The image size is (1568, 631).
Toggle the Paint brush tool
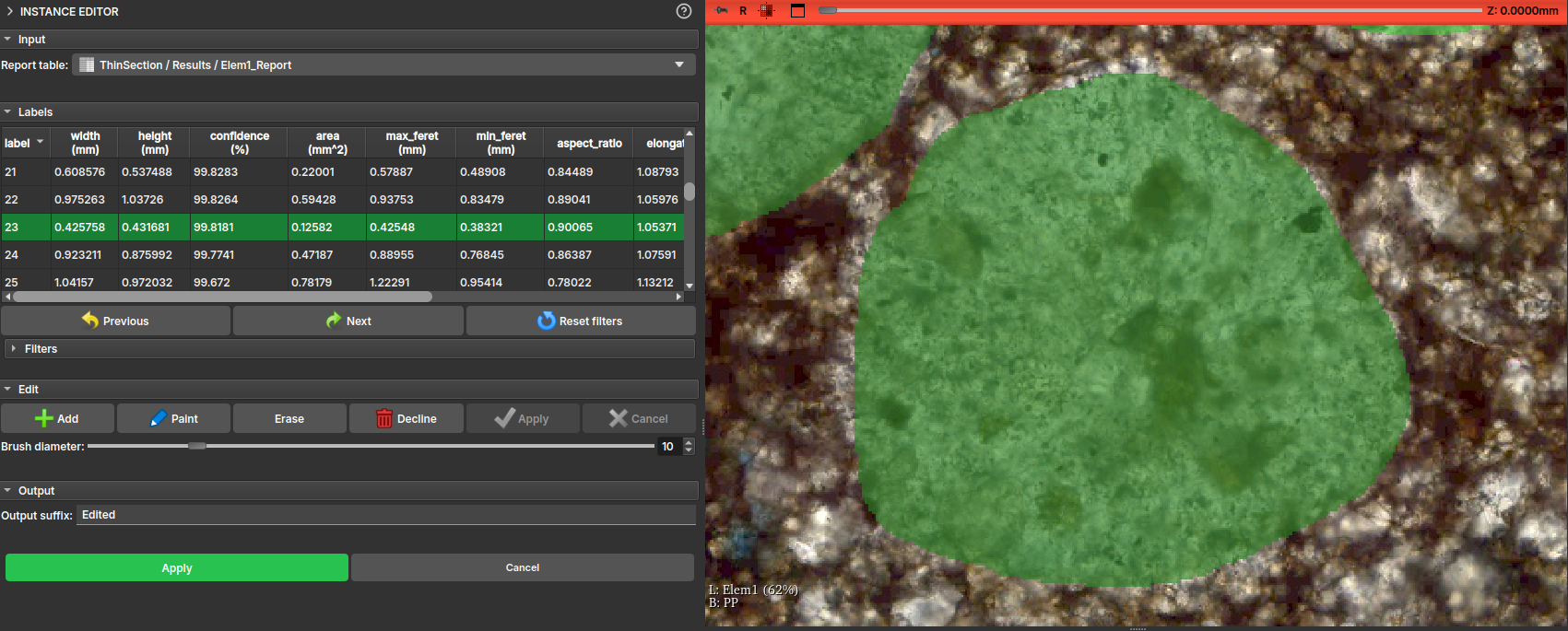coord(174,418)
